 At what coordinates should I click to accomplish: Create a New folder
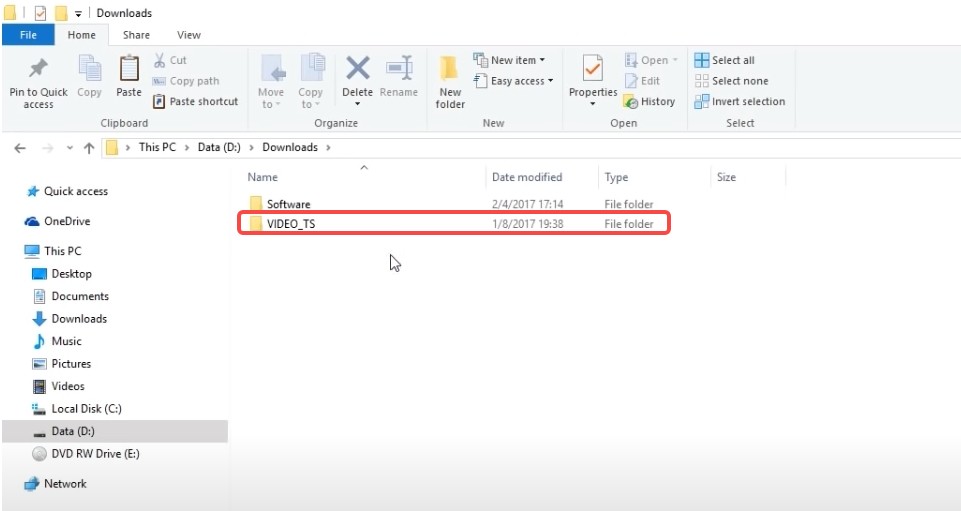pyautogui.click(x=450, y=82)
